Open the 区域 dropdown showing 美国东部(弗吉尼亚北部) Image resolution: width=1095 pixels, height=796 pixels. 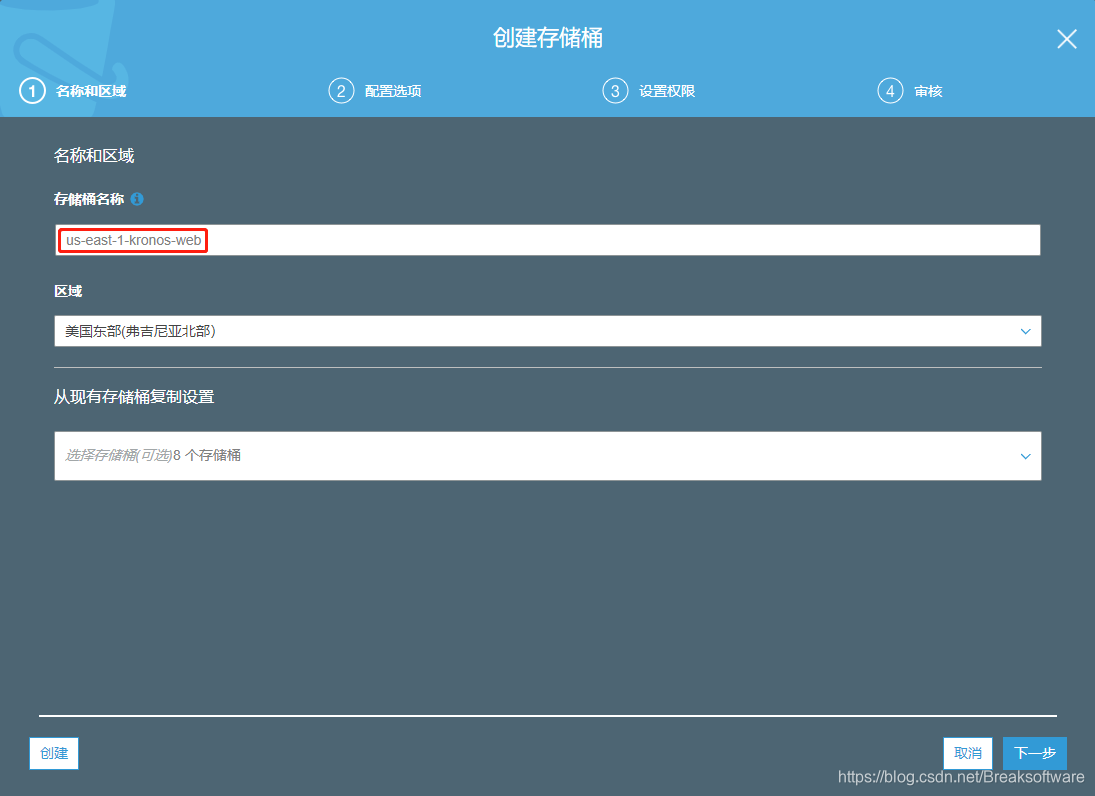(x=548, y=331)
